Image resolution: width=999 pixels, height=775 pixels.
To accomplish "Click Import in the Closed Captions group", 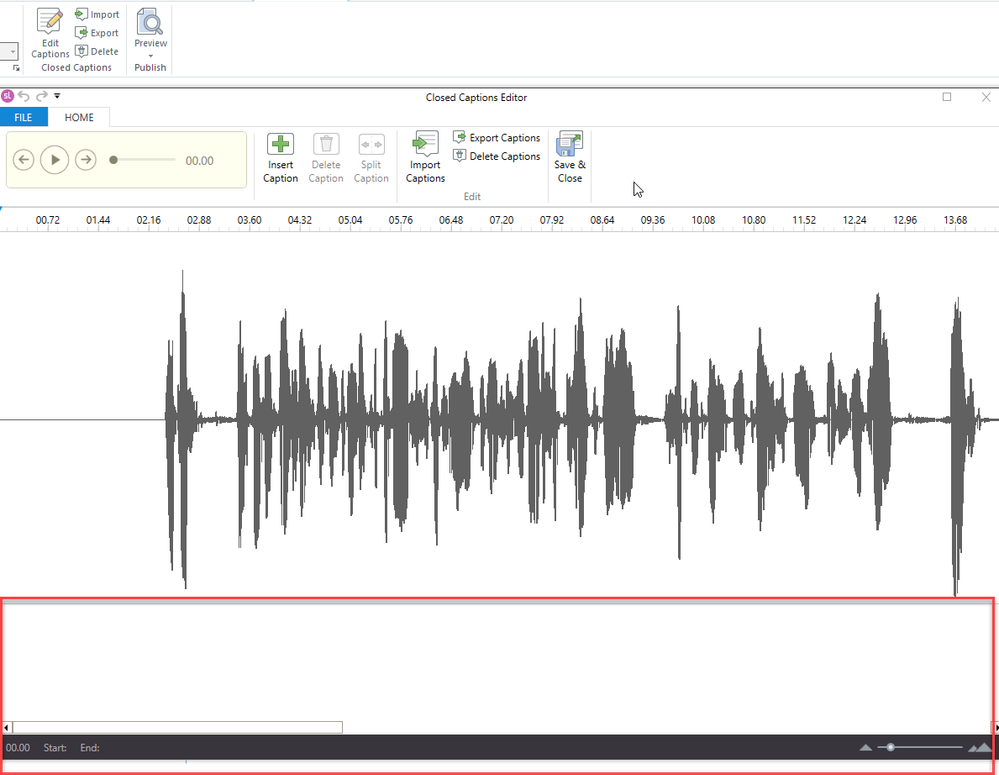I will click(x=97, y=15).
